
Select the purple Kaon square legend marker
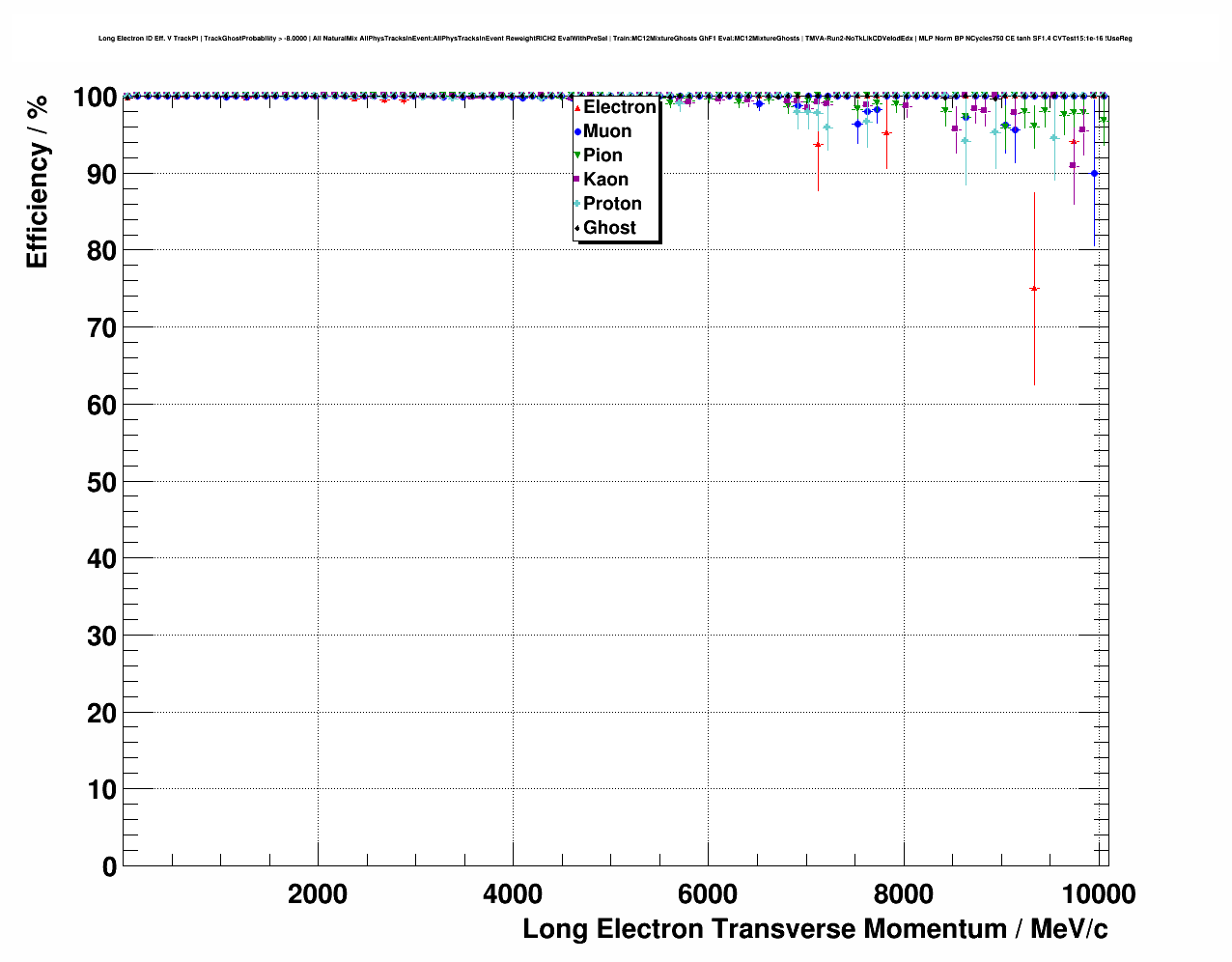(x=577, y=180)
